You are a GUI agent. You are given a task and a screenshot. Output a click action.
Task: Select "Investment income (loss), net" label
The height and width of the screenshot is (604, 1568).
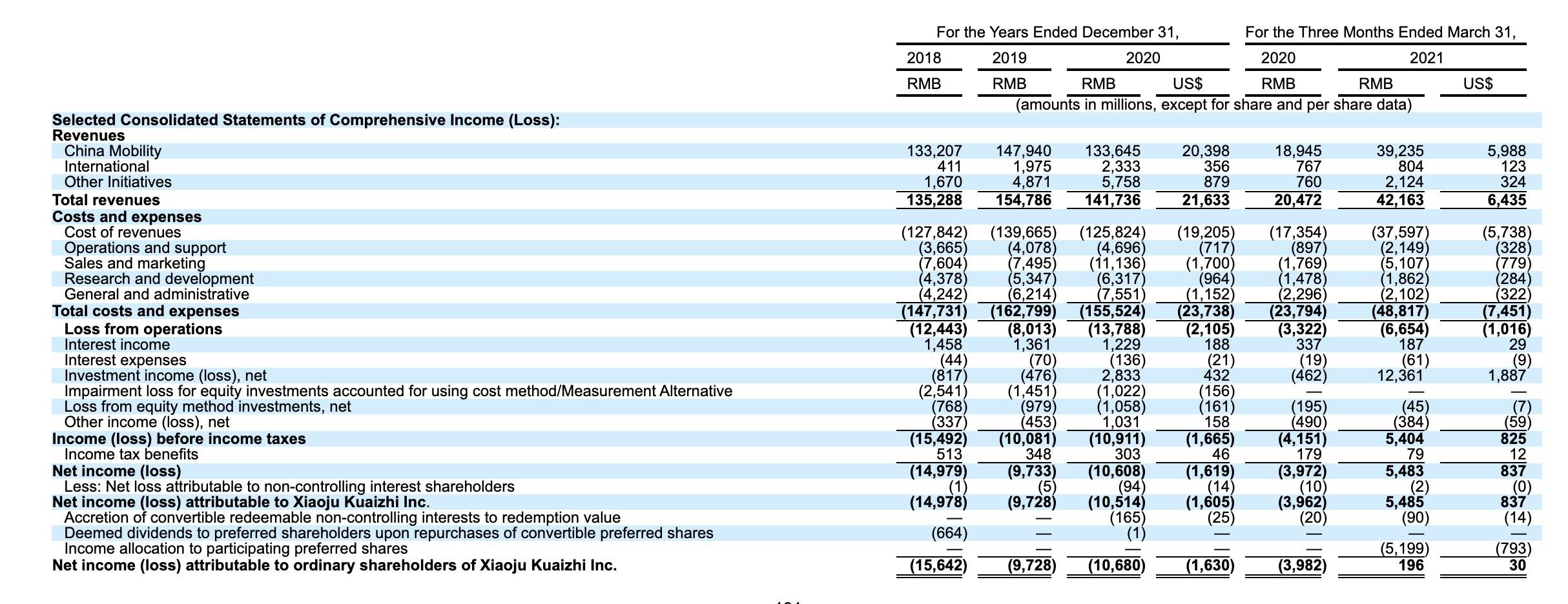pos(165,376)
